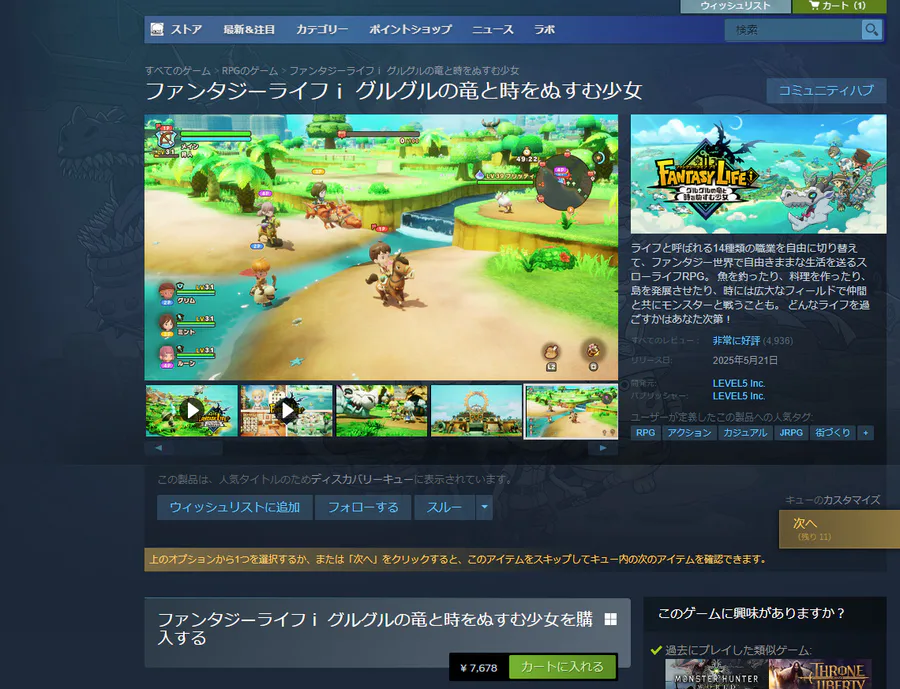This screenshot has height=689, width=900.
Task: Click the スルー button
Action: coord(444,508)
